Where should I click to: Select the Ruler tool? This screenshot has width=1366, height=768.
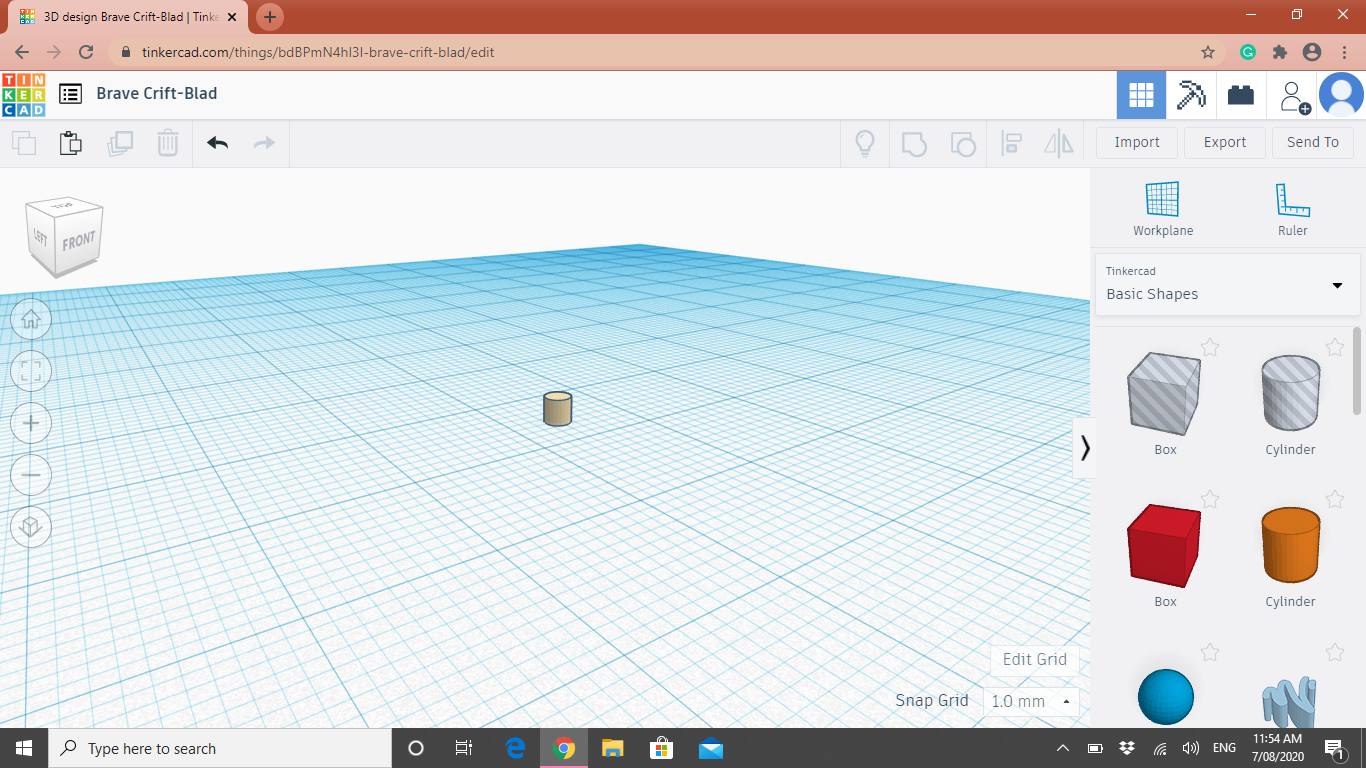coord(1292,209)
